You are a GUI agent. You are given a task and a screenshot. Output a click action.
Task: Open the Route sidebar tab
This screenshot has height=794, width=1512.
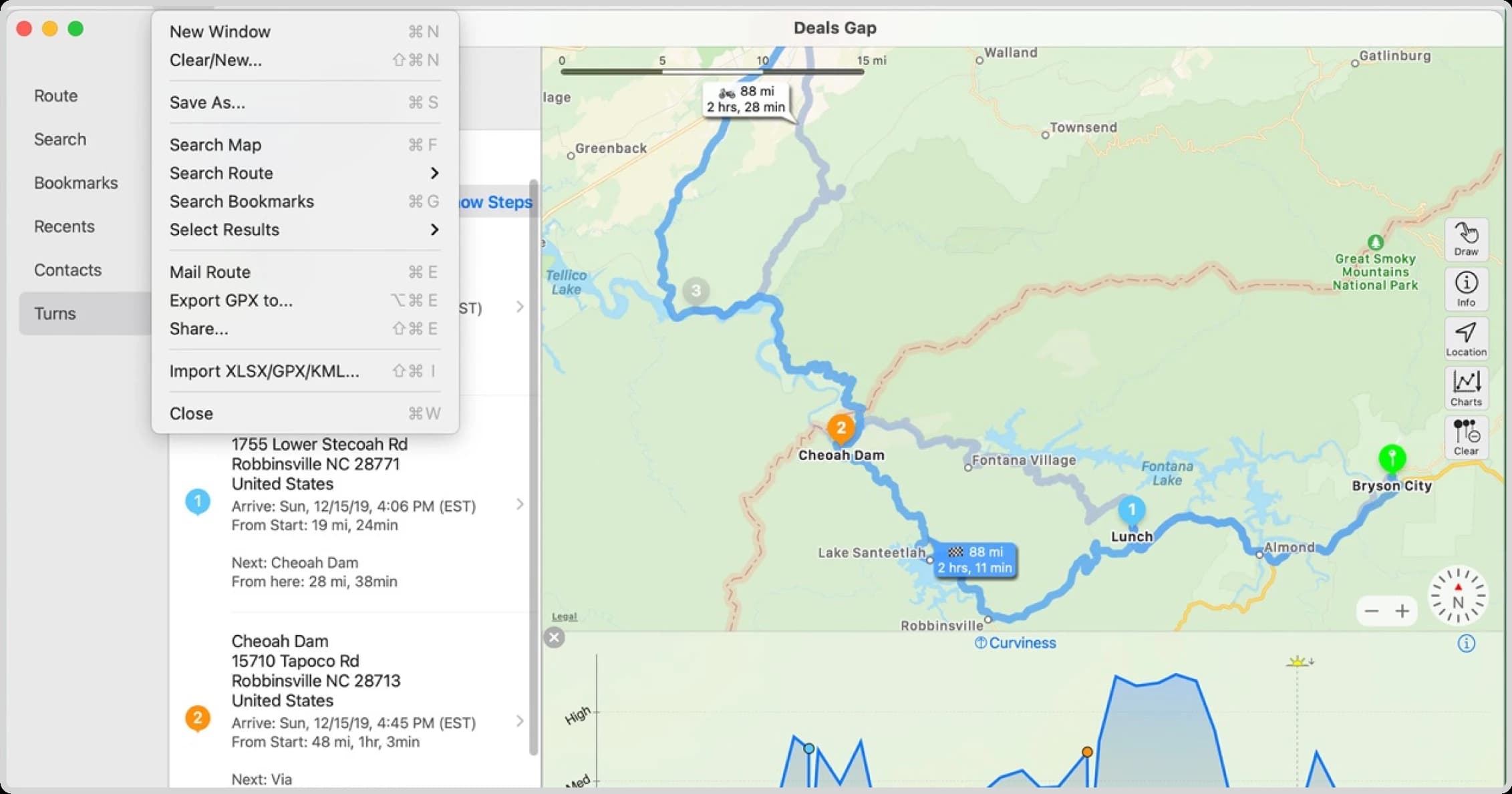click(x=56, y=95)
